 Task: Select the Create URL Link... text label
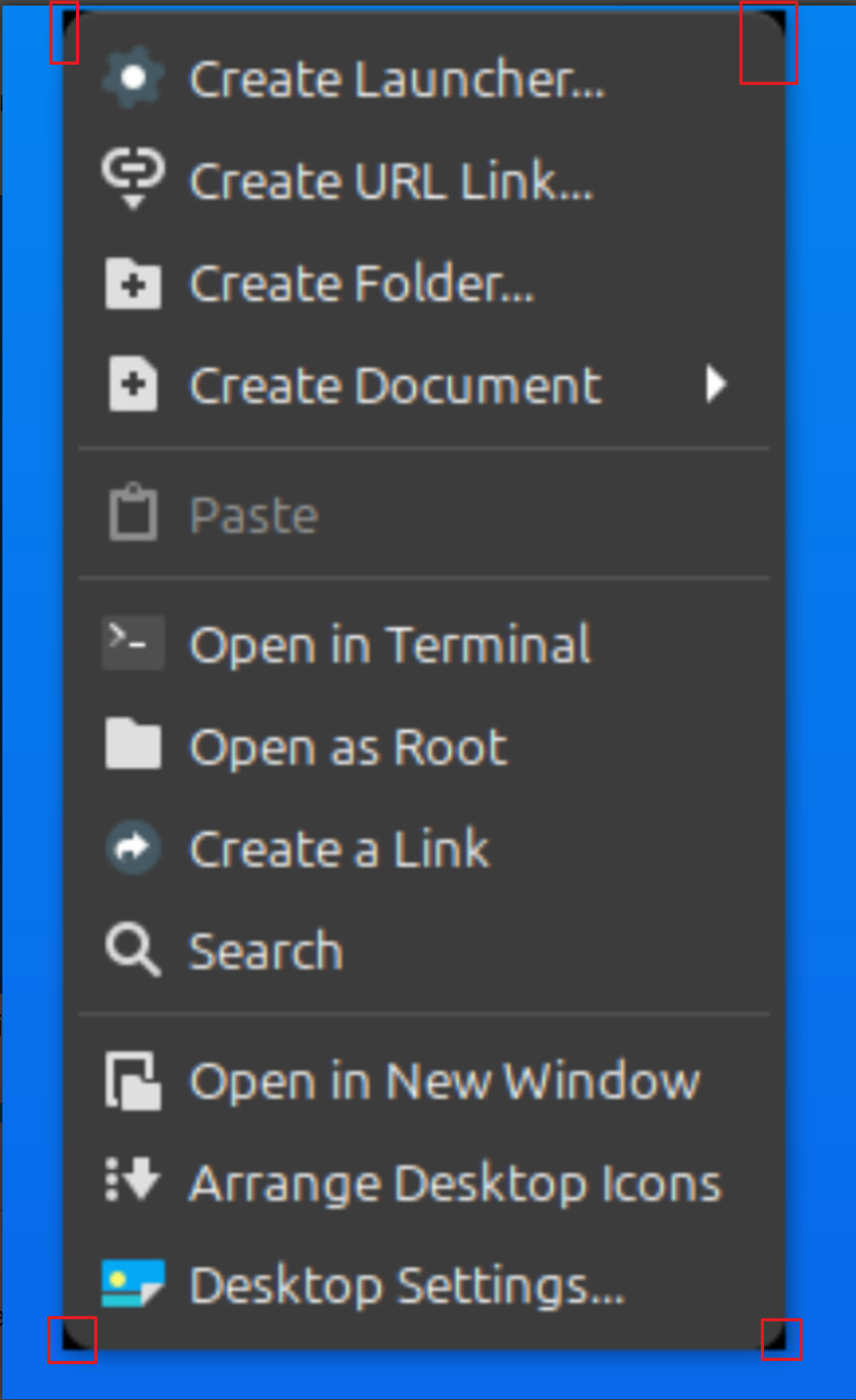pos(391,182)
